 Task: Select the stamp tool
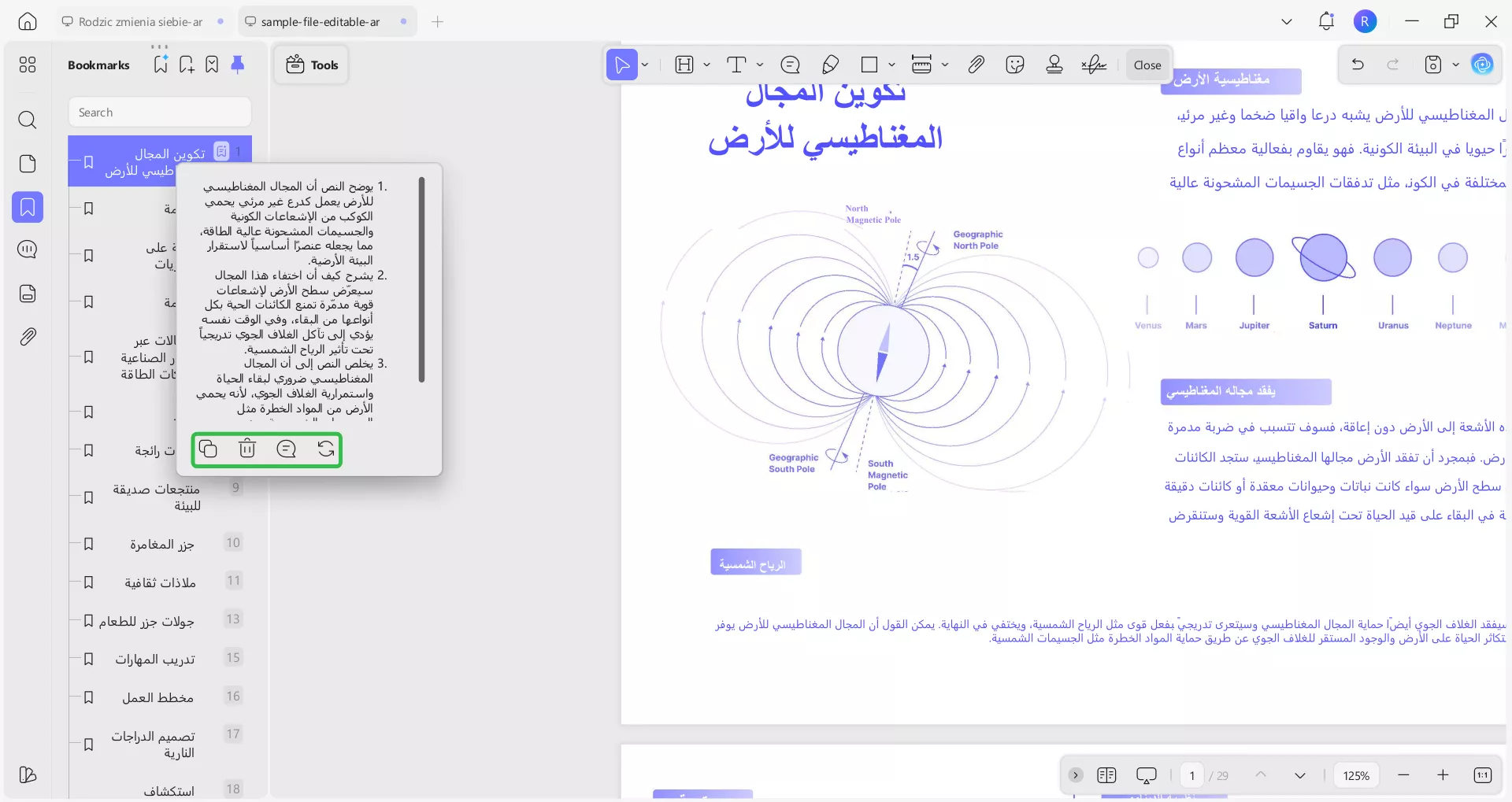click(1054, 65)
